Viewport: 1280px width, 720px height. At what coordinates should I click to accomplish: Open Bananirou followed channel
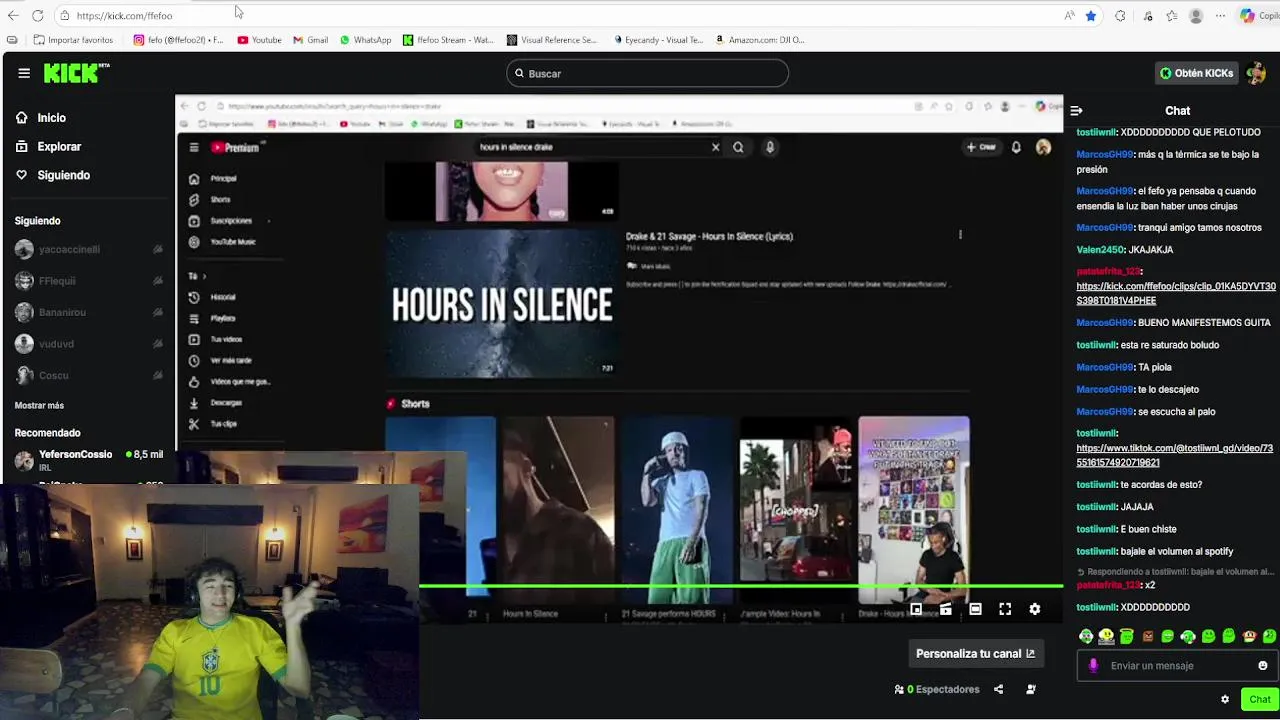point(88,312)
